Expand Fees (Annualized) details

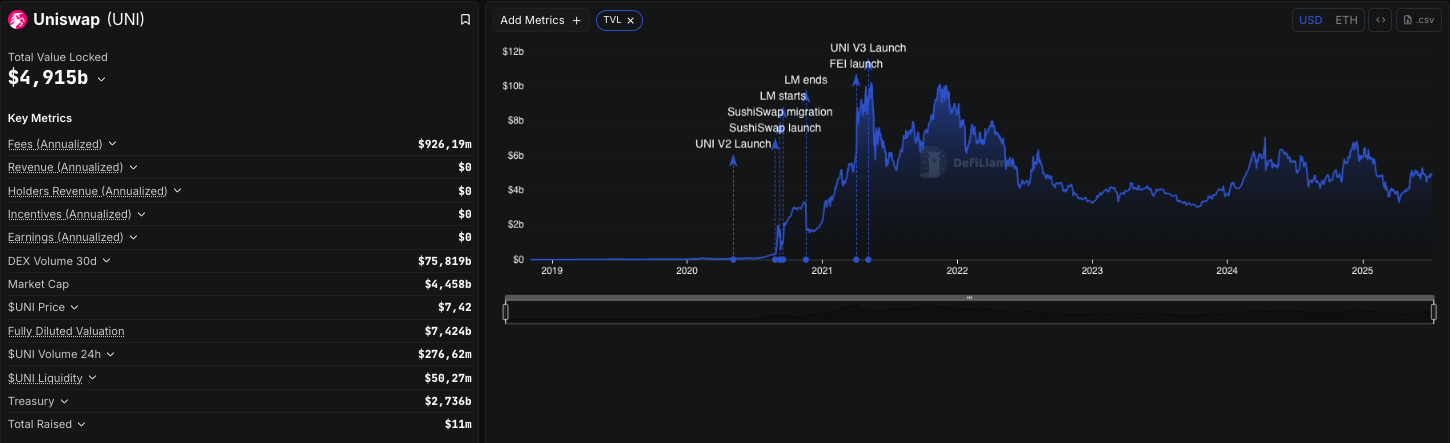click(x=112, y=144)
